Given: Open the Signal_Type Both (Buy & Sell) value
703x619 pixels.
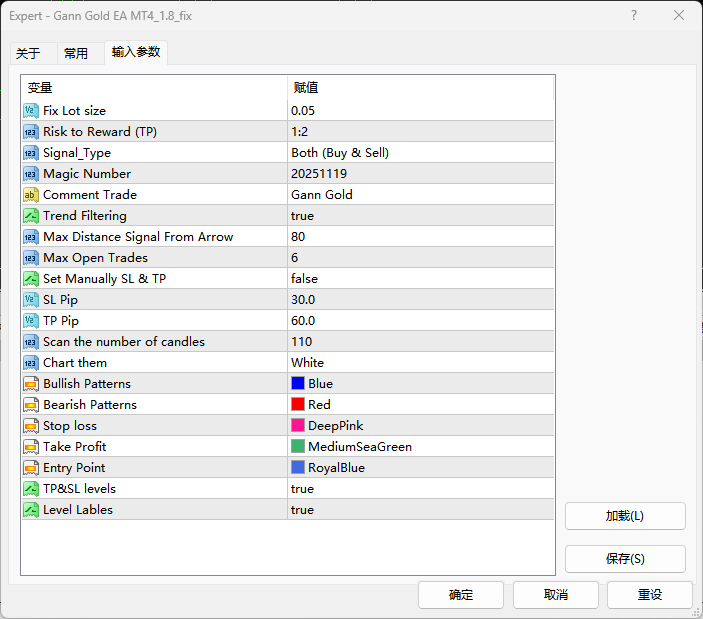Looking at the screenshot, I should (x=340, y=152).
